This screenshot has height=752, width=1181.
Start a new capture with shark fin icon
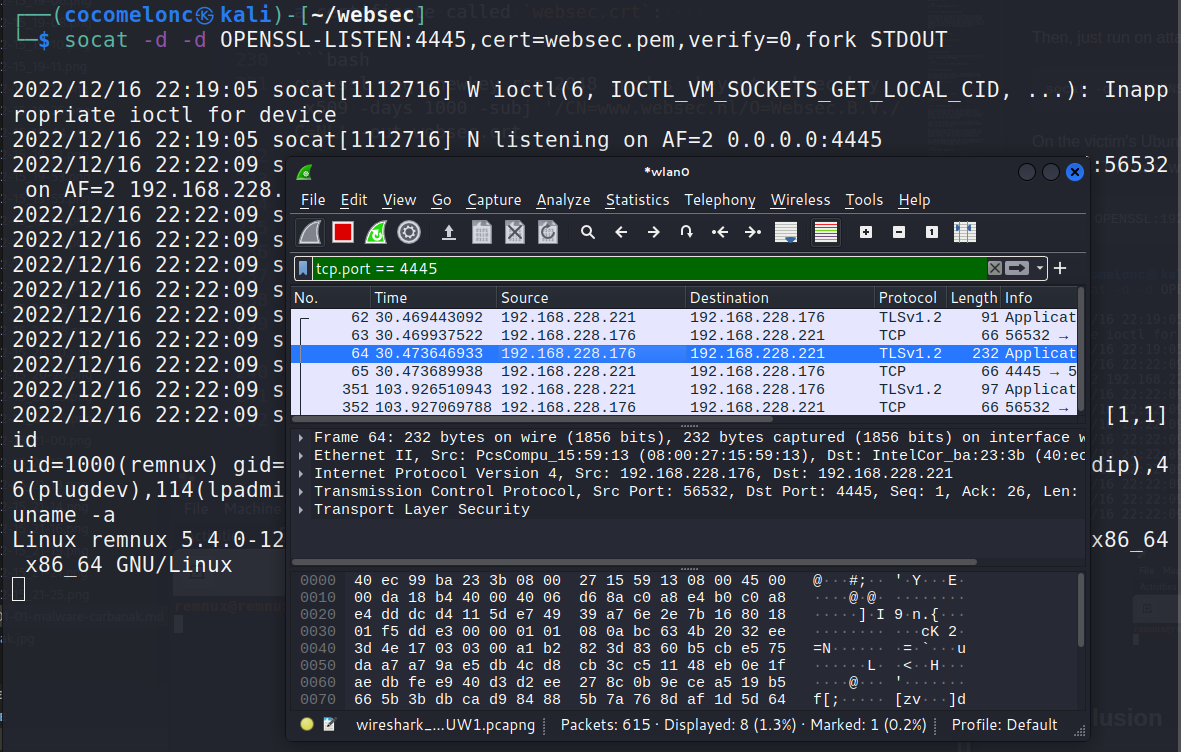[x=310, y=232]
